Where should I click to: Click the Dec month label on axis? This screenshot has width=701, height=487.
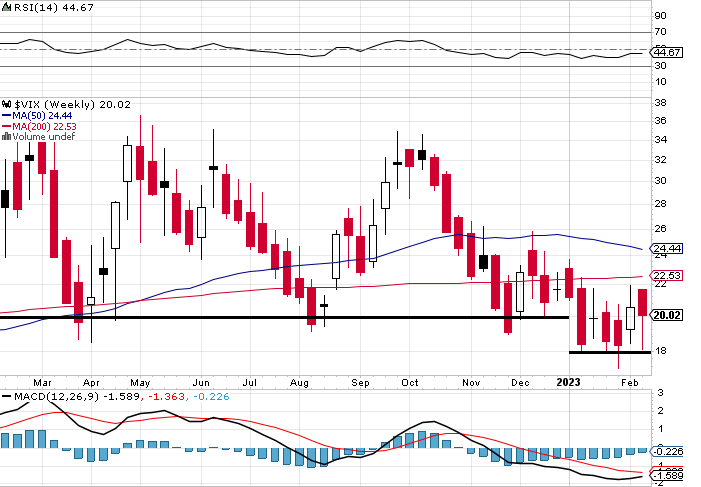click(x=520, y=383)
